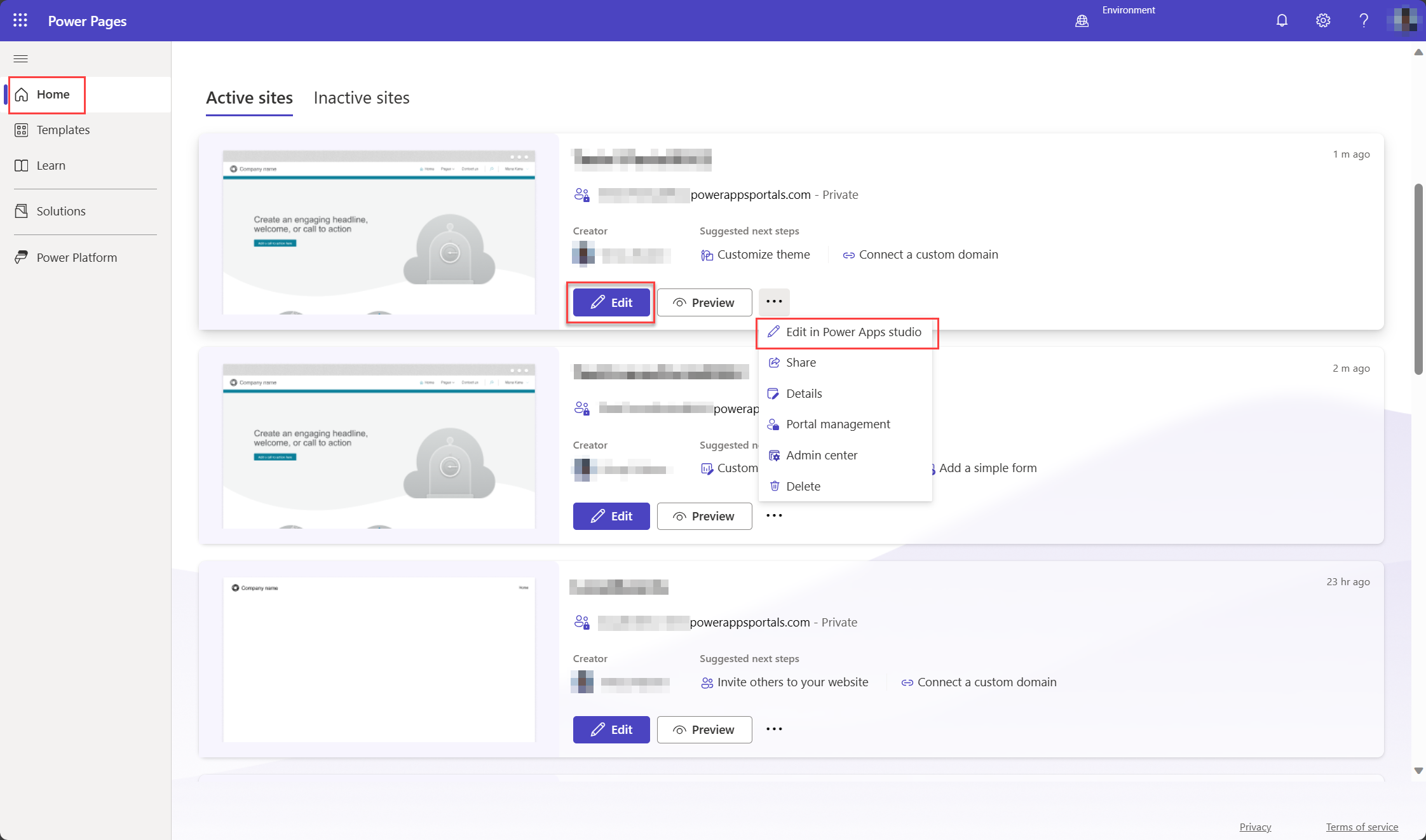Click the Portal management menu item

click(838, 423)
